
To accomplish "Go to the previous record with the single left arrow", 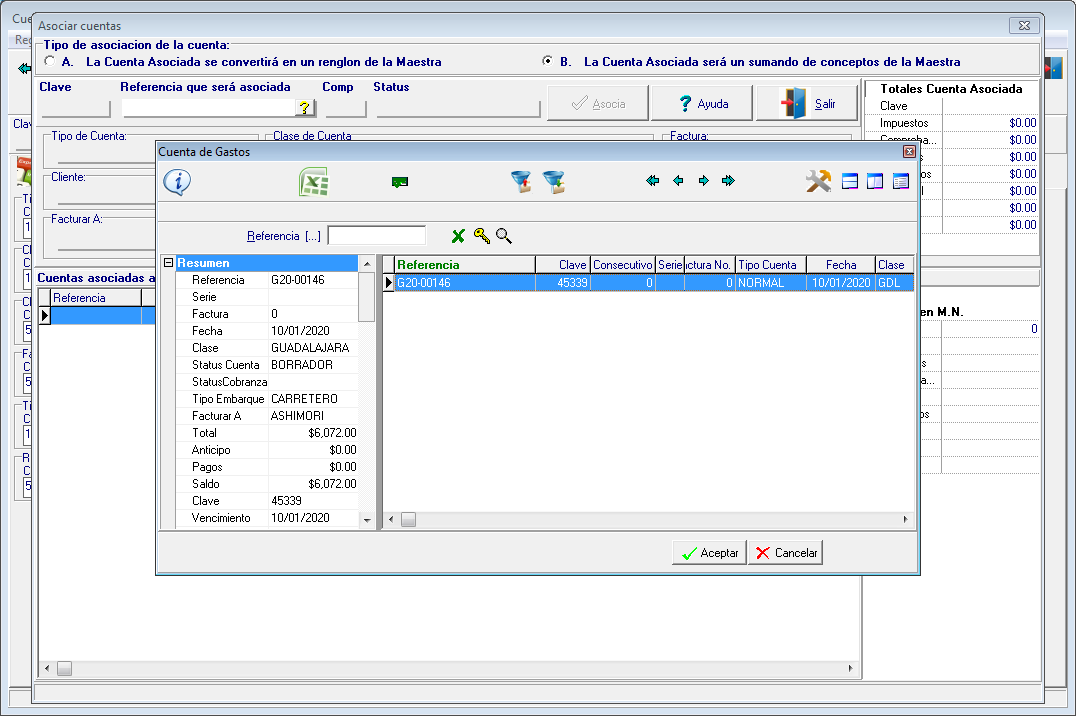I will point(678,181).
